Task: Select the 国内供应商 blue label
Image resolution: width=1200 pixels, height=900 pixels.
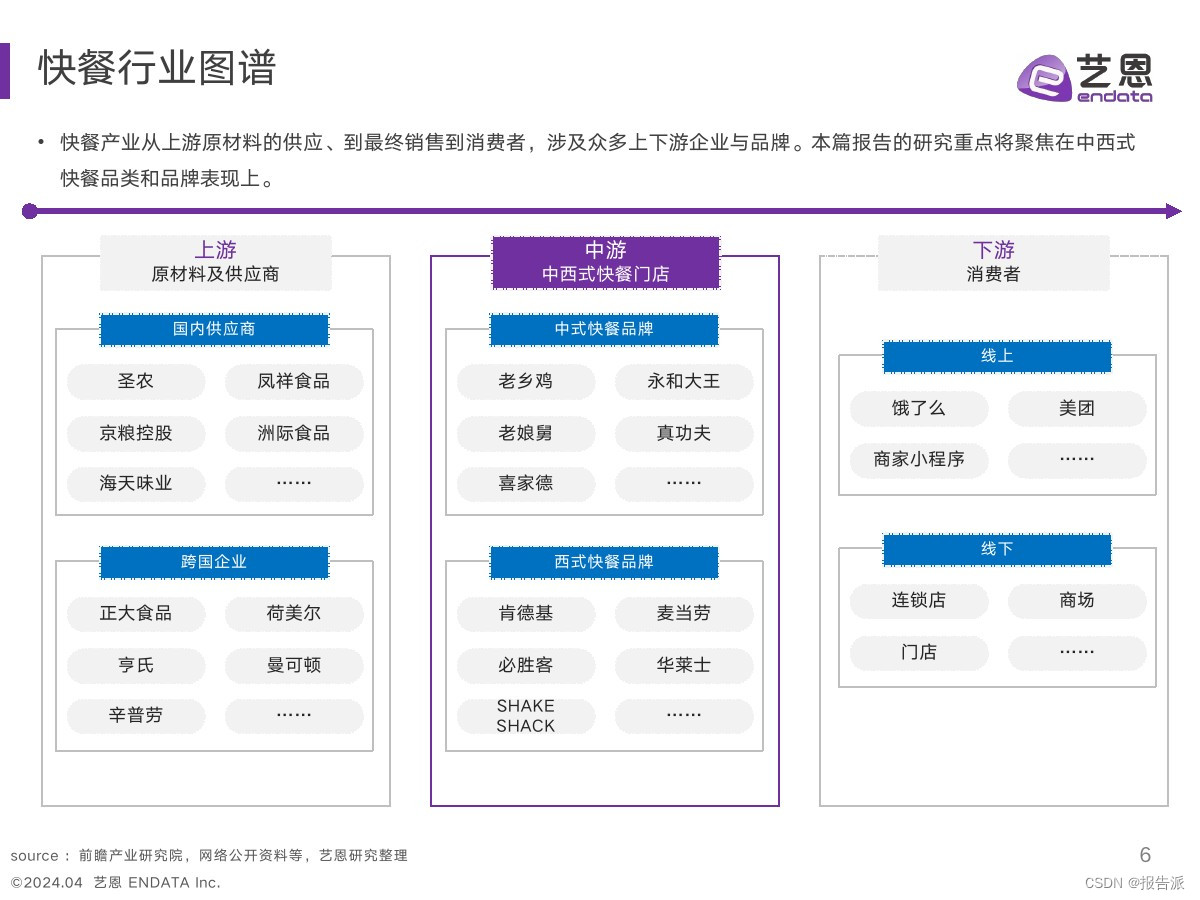Action: pos(214,329)
